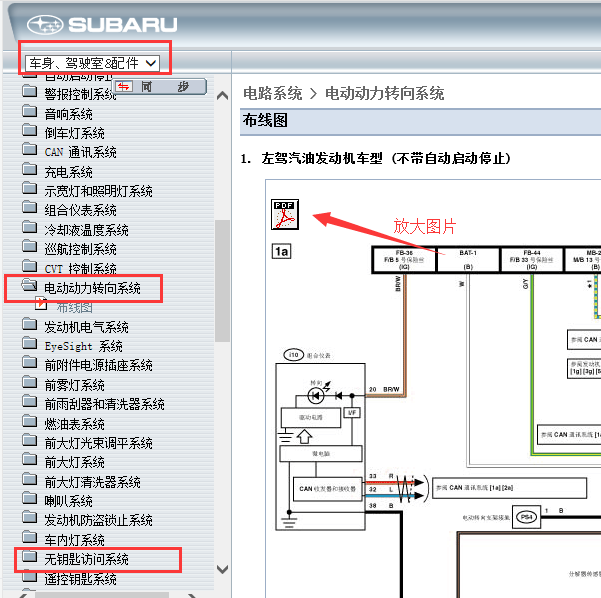The image size is (601, 598).
Task: Open 喇叭系统 tree entry
Action: (68, 501)
